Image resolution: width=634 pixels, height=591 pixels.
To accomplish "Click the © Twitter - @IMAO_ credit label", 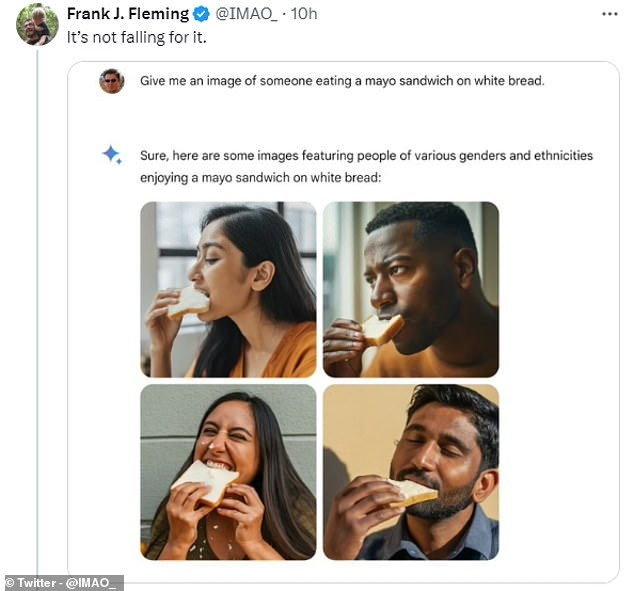I will coord(64,583).
